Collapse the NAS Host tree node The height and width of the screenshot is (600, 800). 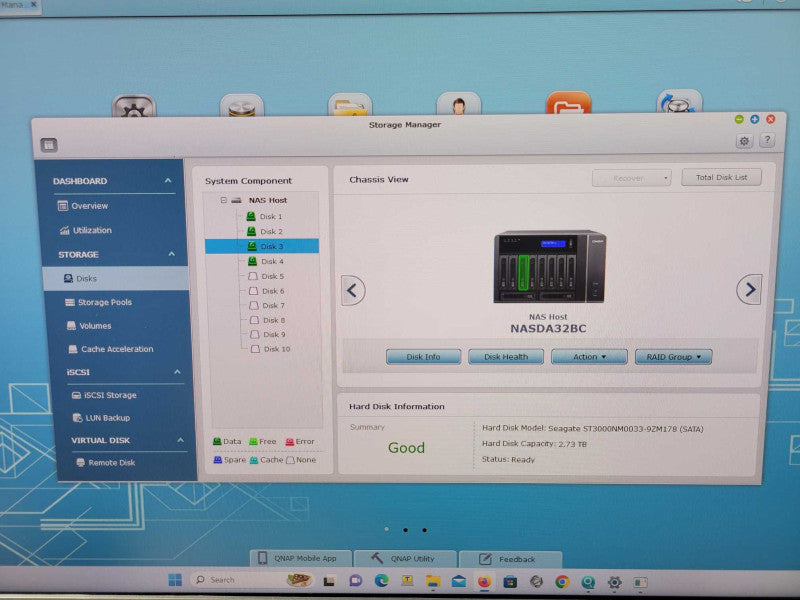[x=223, y=200]
